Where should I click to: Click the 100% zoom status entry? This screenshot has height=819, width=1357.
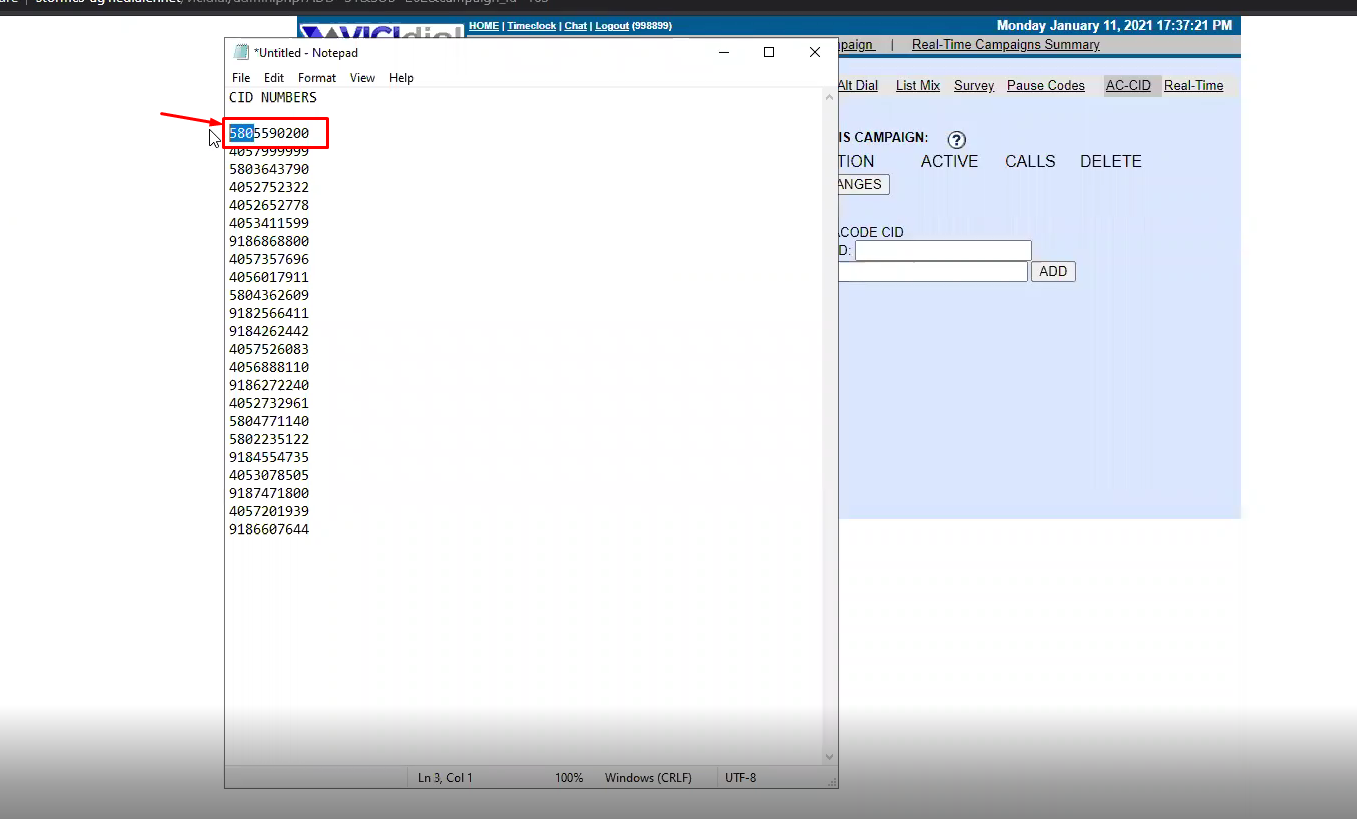(569, 777)
